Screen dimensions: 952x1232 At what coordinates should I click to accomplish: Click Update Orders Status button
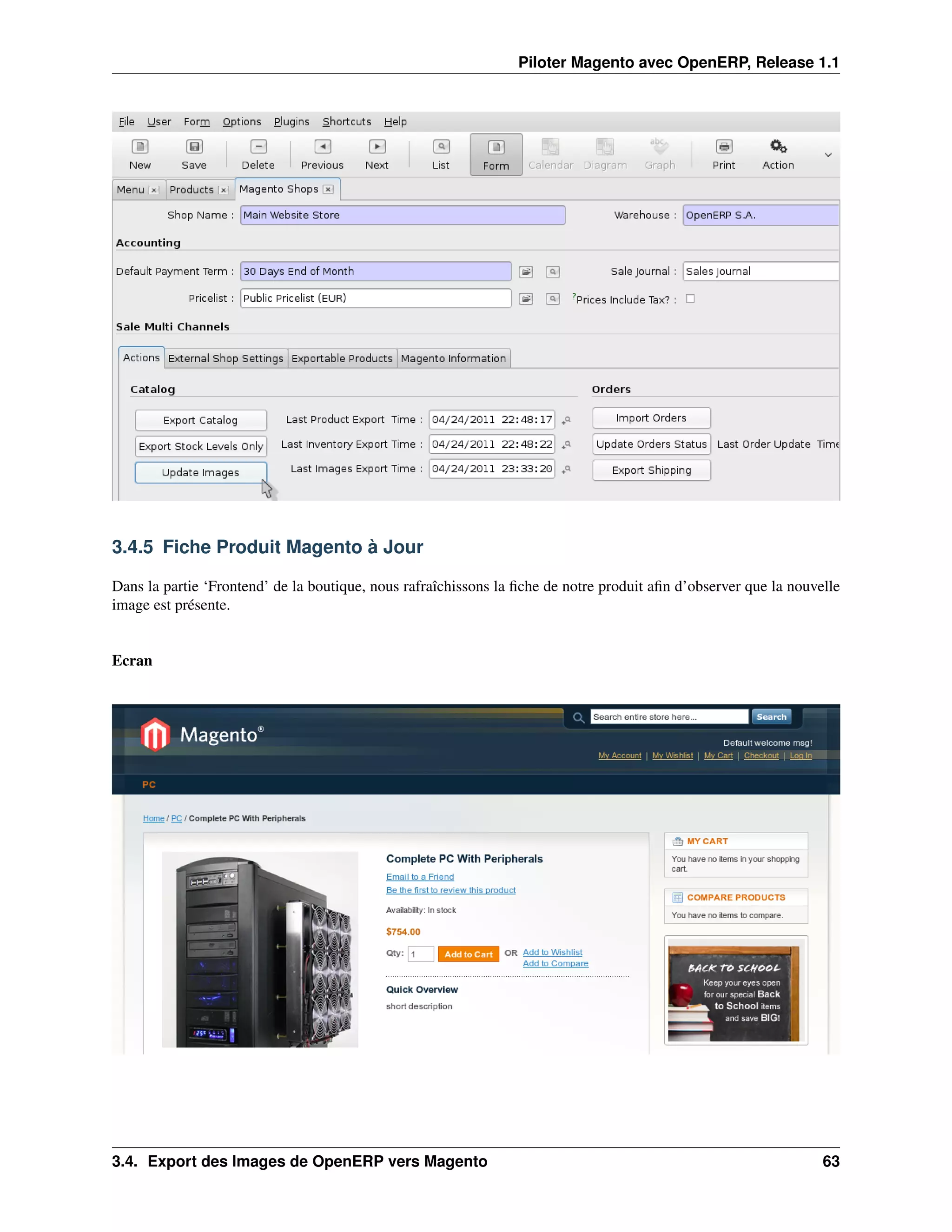point(651,444)
